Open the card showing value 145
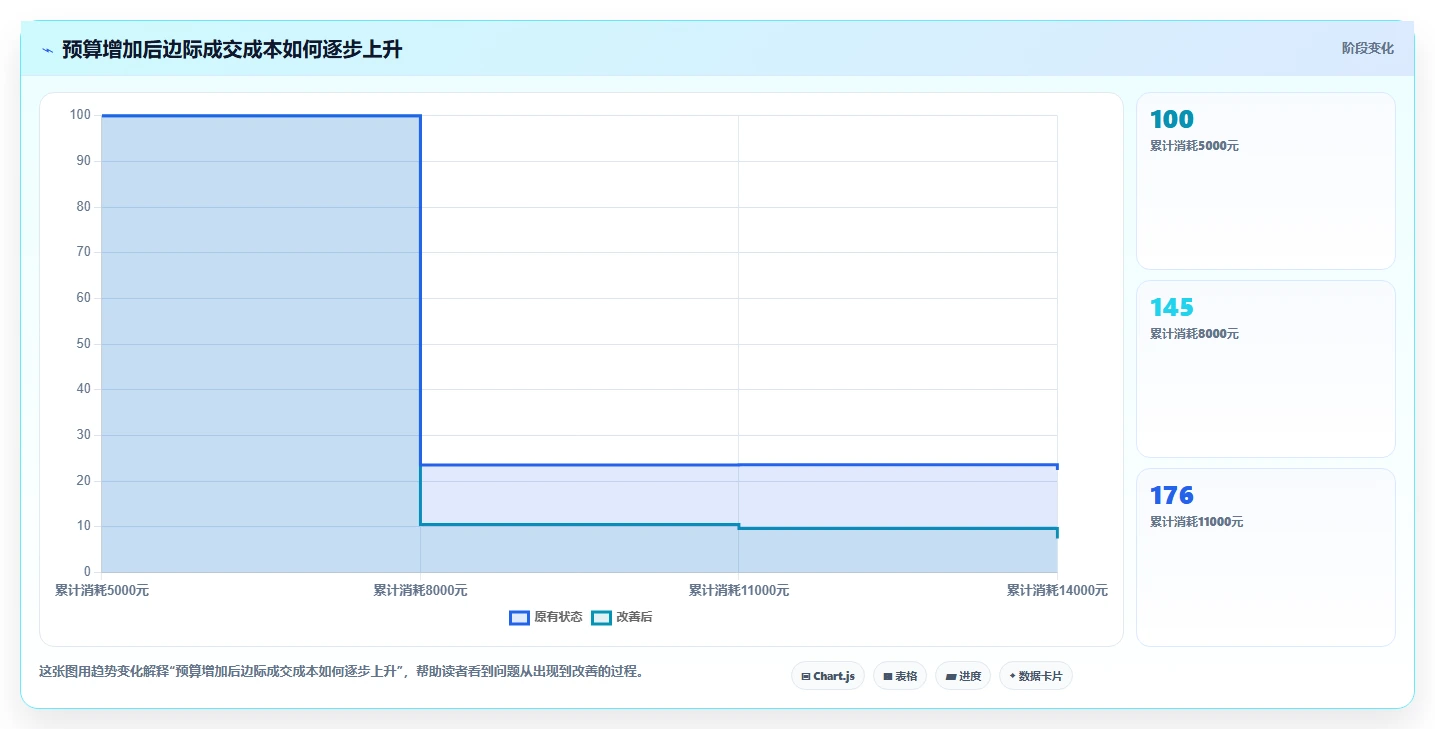 point(1265,369)
